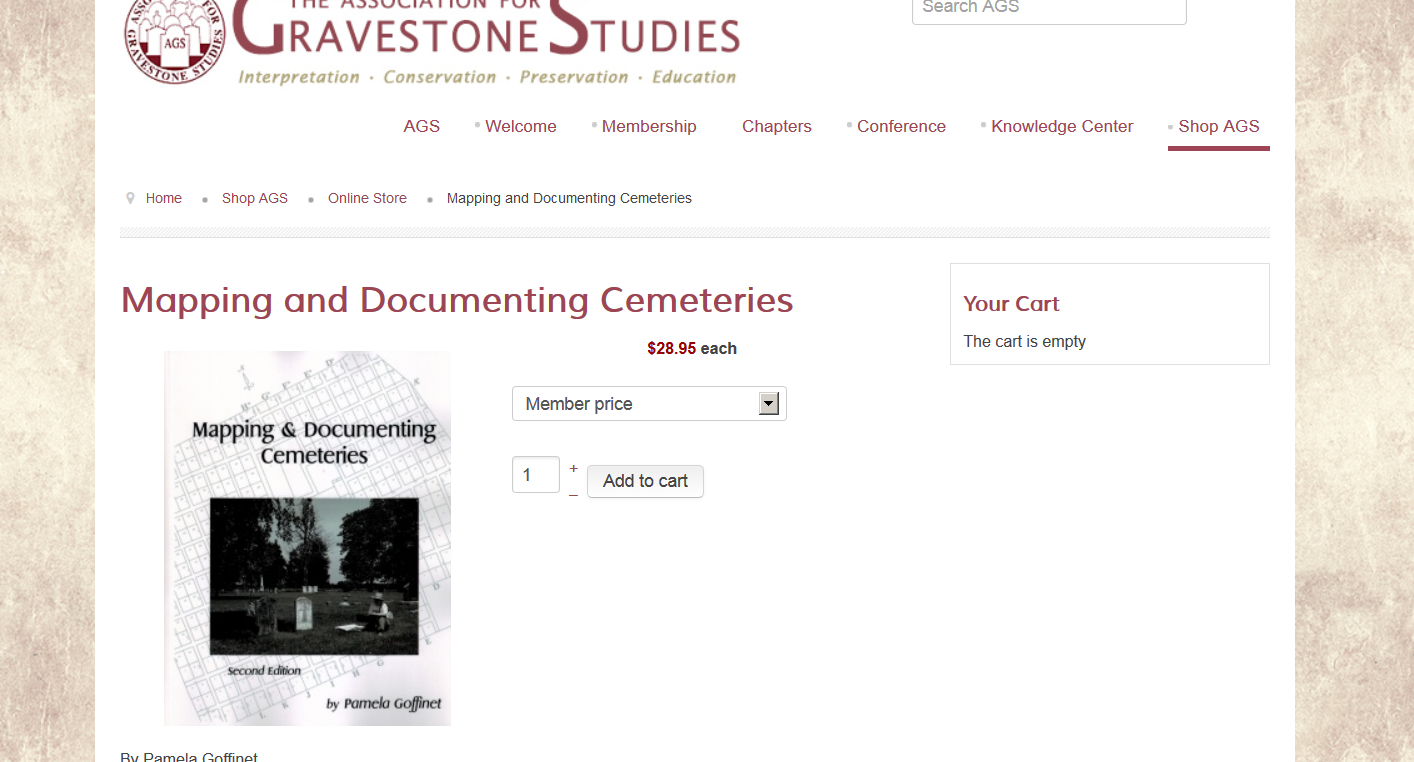
Task: Open the AGS menu item
Action: [x=422, y=126]
